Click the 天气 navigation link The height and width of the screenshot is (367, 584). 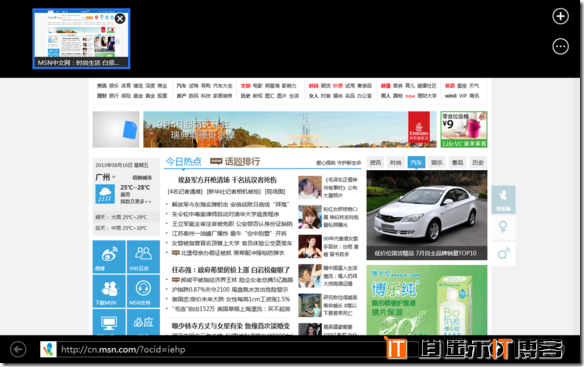[x=474, y=86]
